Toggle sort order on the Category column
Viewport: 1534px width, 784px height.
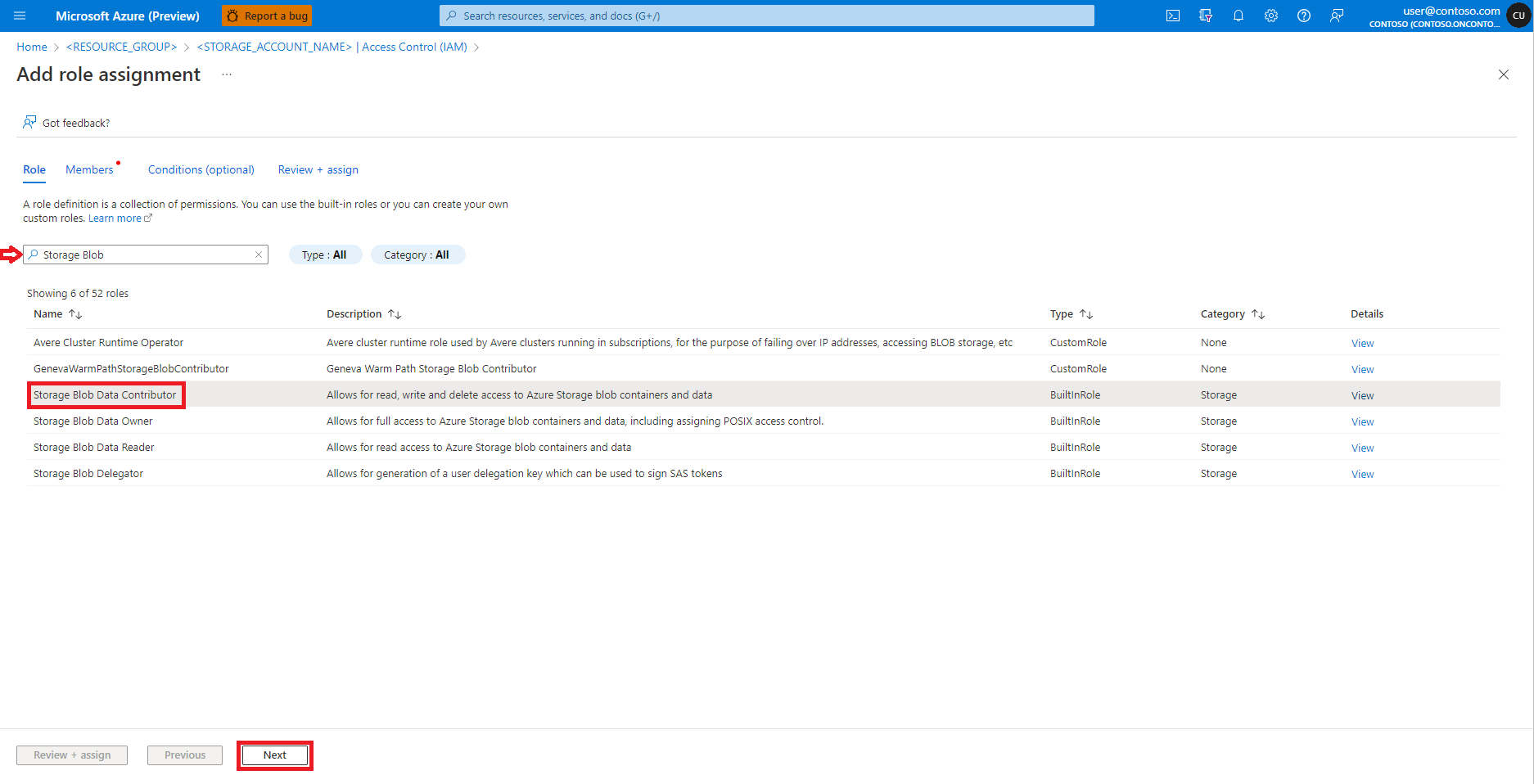tap(1258, 313)
